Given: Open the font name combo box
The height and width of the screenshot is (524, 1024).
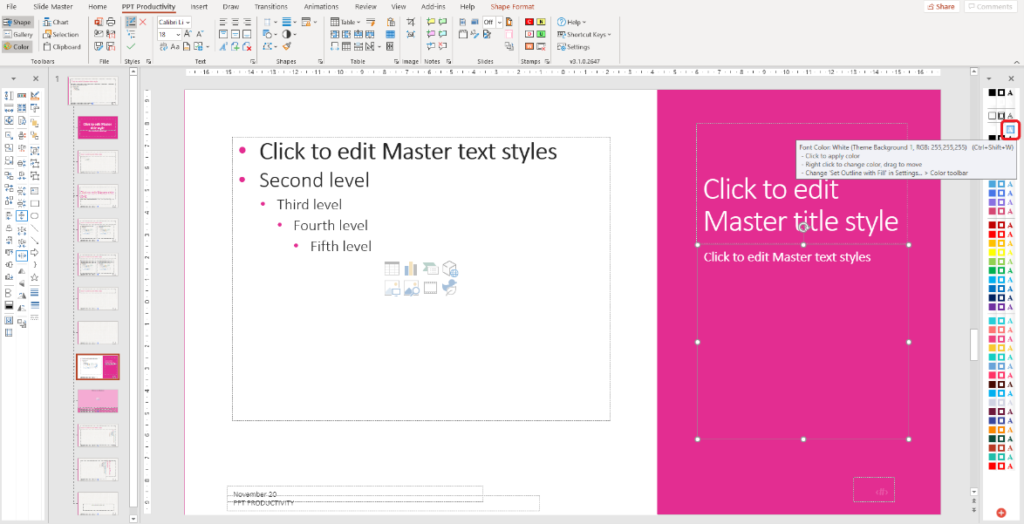Looking at the screenshot, I should pyautogui.click(x=174, y=22).
